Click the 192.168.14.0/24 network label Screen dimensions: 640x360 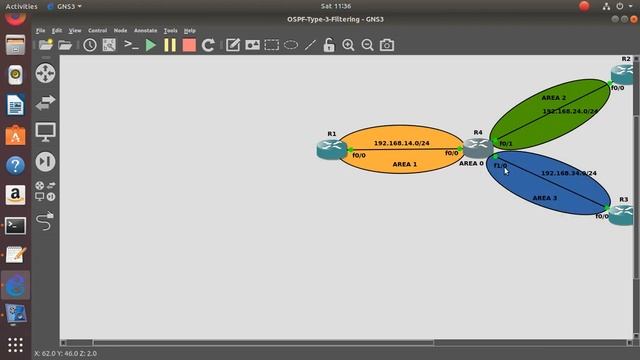click(x=402, y=143)
